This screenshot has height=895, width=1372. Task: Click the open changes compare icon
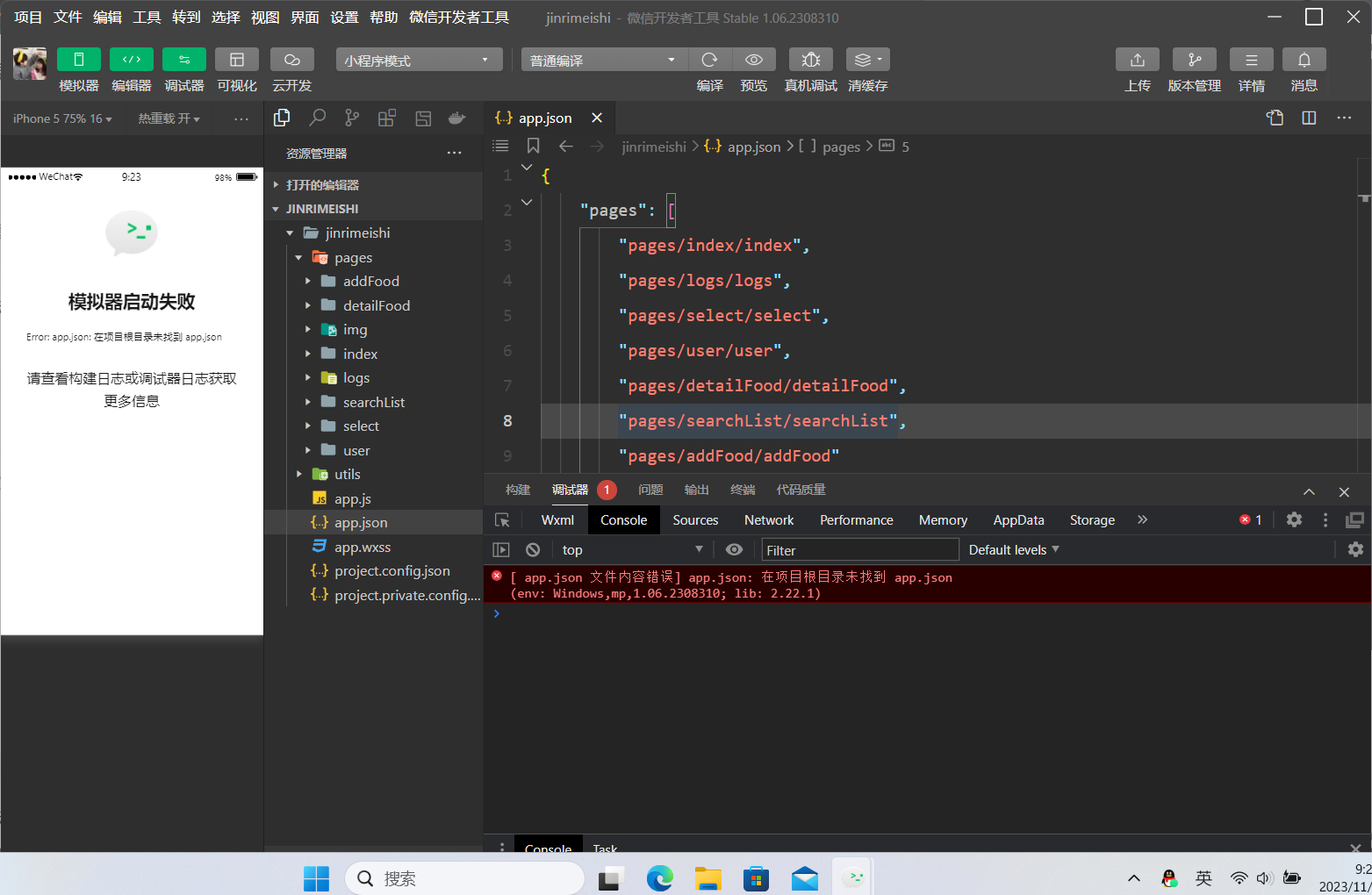(1275, 118)
